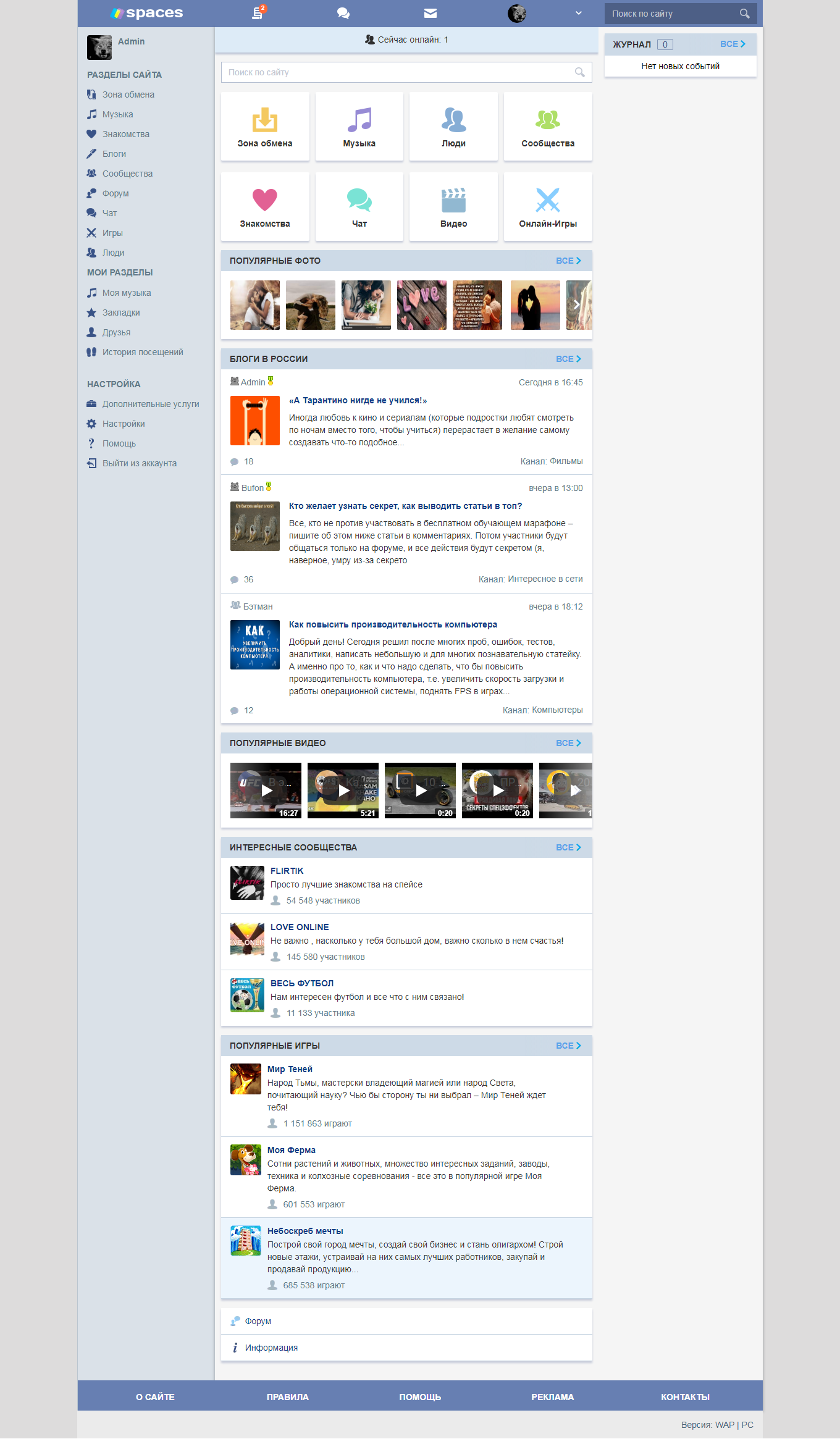This screenshot has height=1439, width=840.
Task: Open ПРАВИЛА in the footer menu
Action: click(x=287, y=1397)
